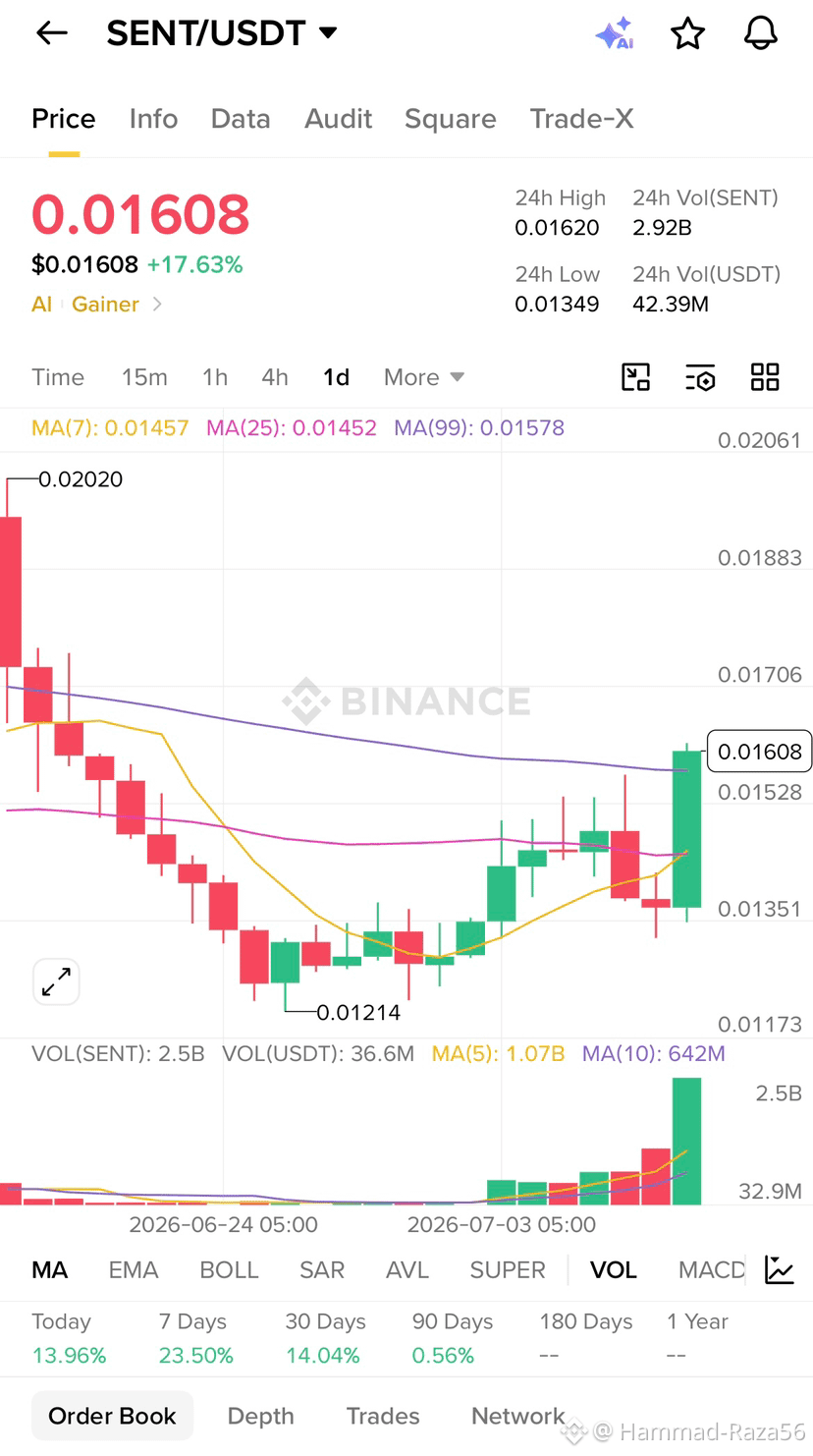Open the Depth section

(x=260, y=1416)
